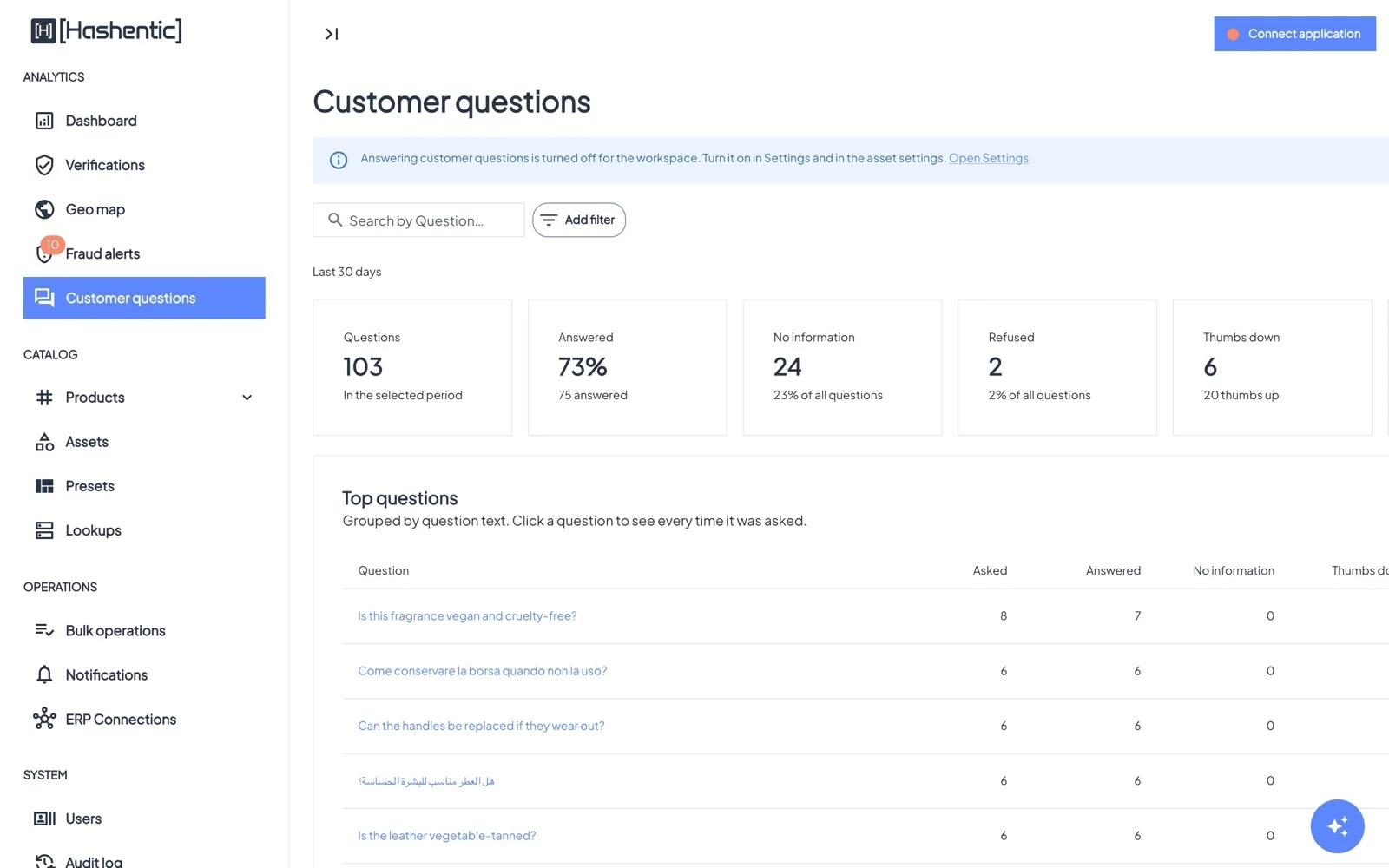
Task: Expand the Products submenu chevron
Action: tap(247, 398)
